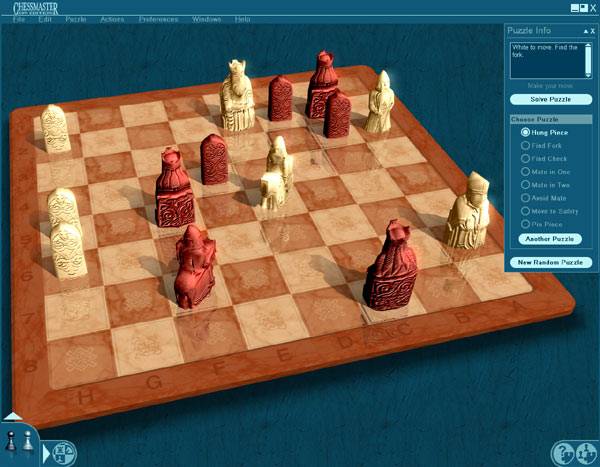Click the right-pointing arrow at bottom-left toolbar
The height and width of the screenshot is (467, 600).
click(x=46, y=453)
